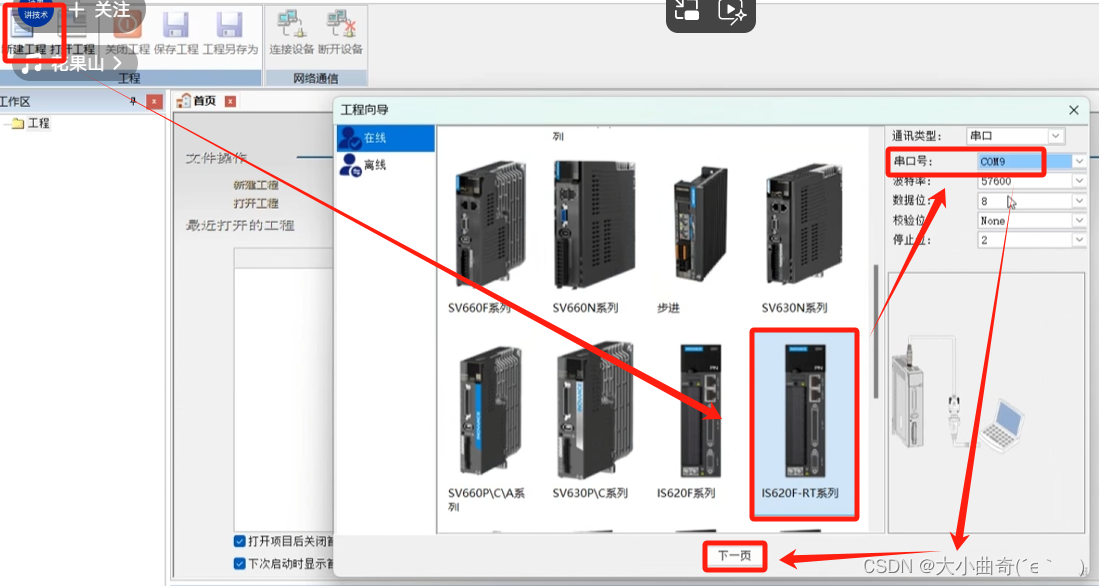Select the 工程 tree folder
The width and height of the screenshot is (1099, 586).
[x=31, y=123]
